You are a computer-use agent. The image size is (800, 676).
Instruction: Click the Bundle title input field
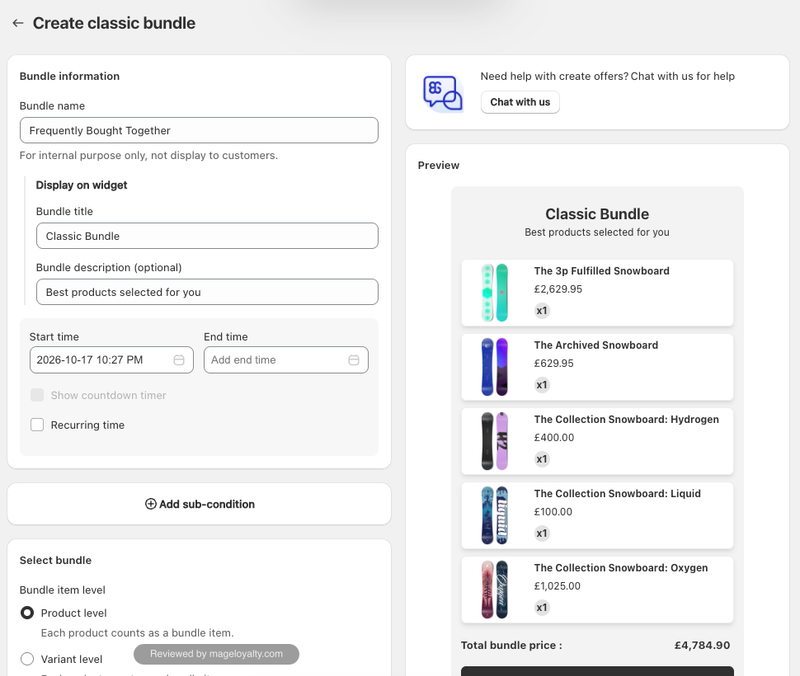click(207, 236)
